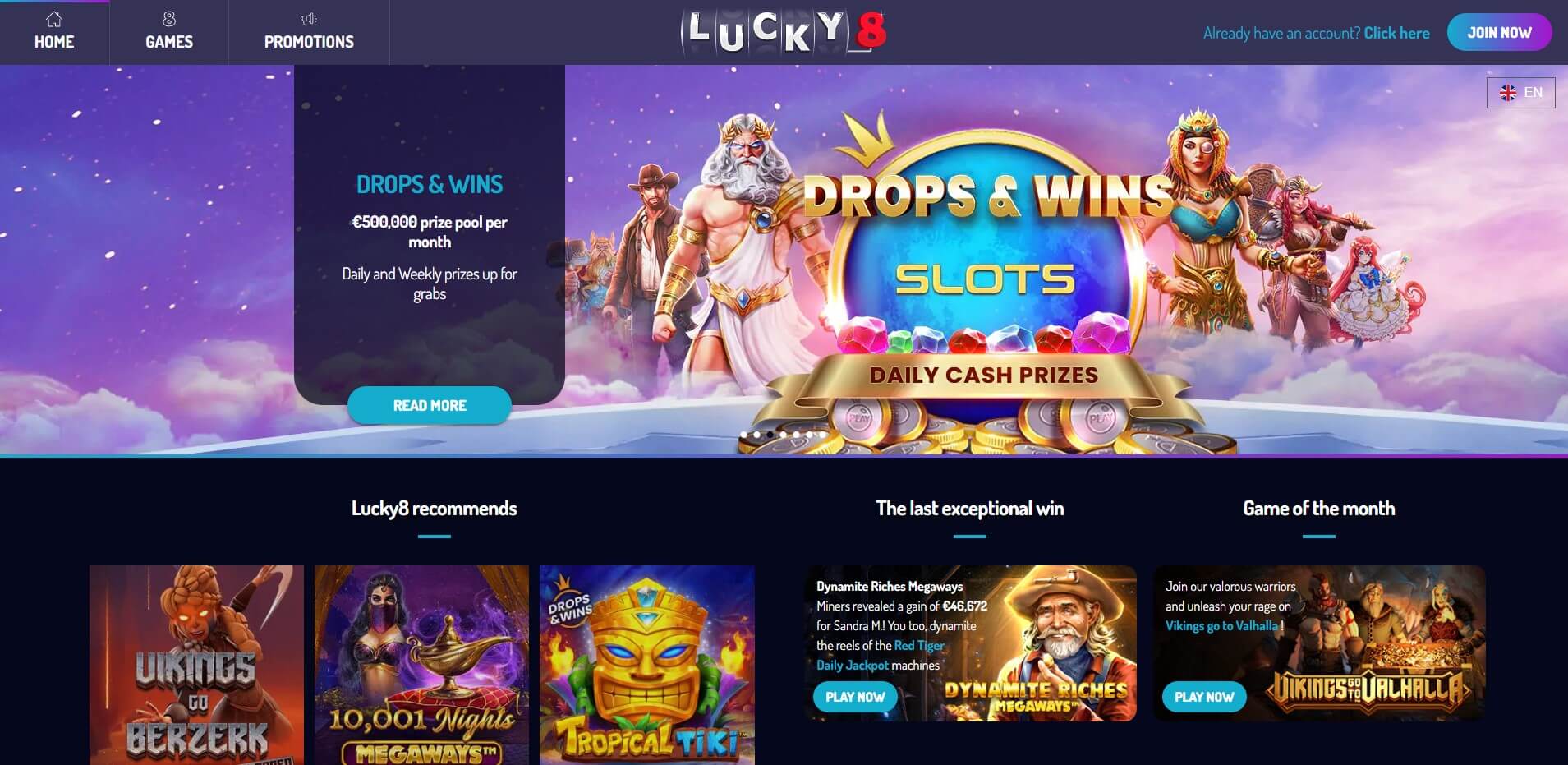Click the Lucky8 logo
The height and width of the screenshot is (765, 1568).
784,32
